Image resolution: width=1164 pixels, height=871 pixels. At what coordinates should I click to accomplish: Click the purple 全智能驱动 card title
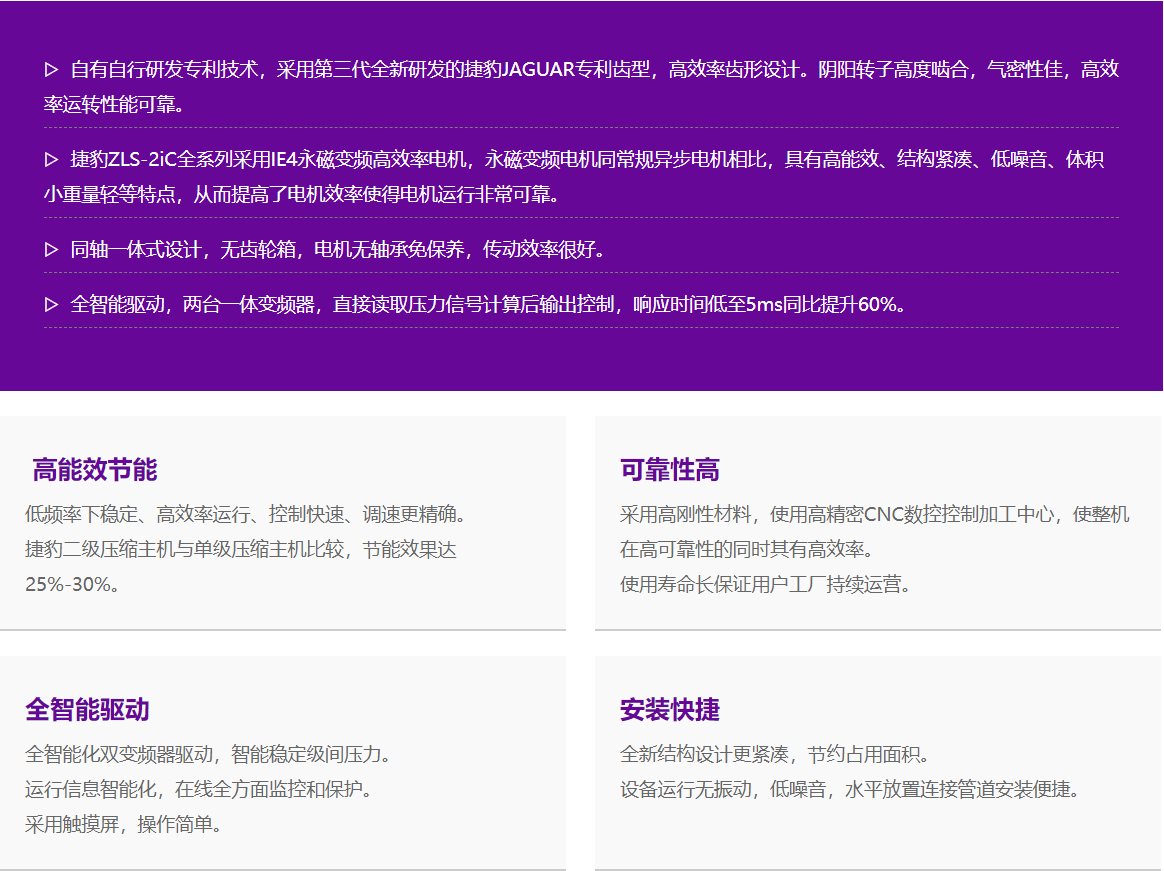[87, 710]
